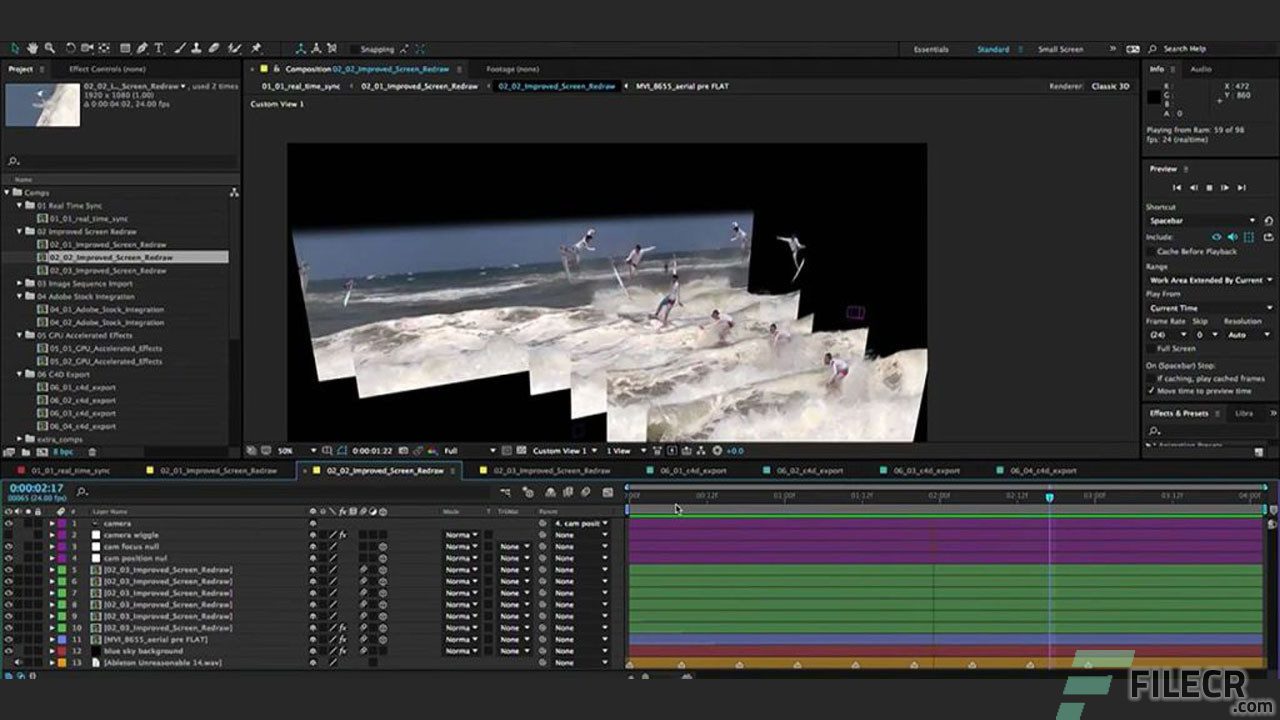Screen dimensions: 1280x720
Task: Move the current time indicator on the timeline
Action: [x=1049, y=493]
